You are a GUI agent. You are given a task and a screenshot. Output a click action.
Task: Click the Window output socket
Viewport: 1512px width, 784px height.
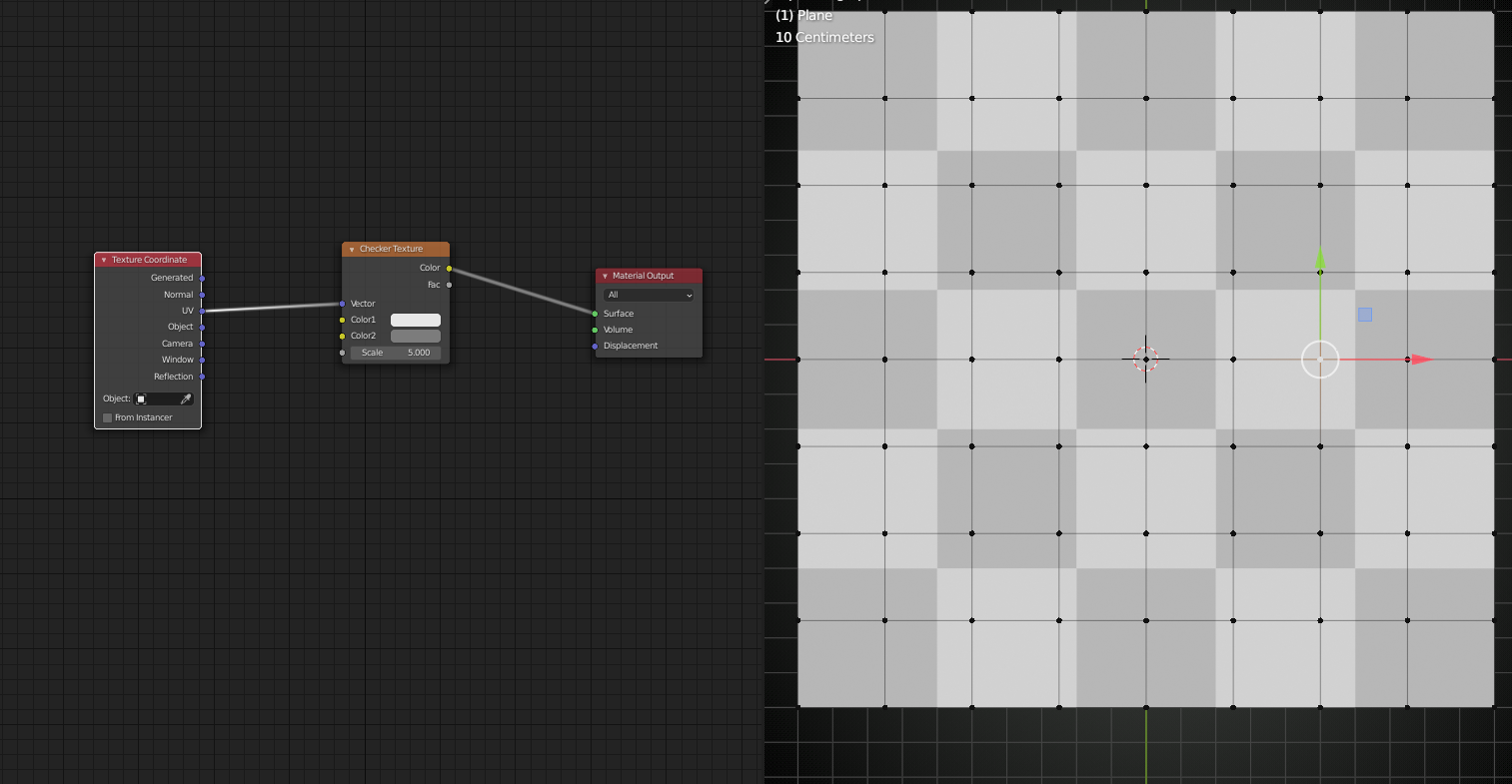click(202, 360)
